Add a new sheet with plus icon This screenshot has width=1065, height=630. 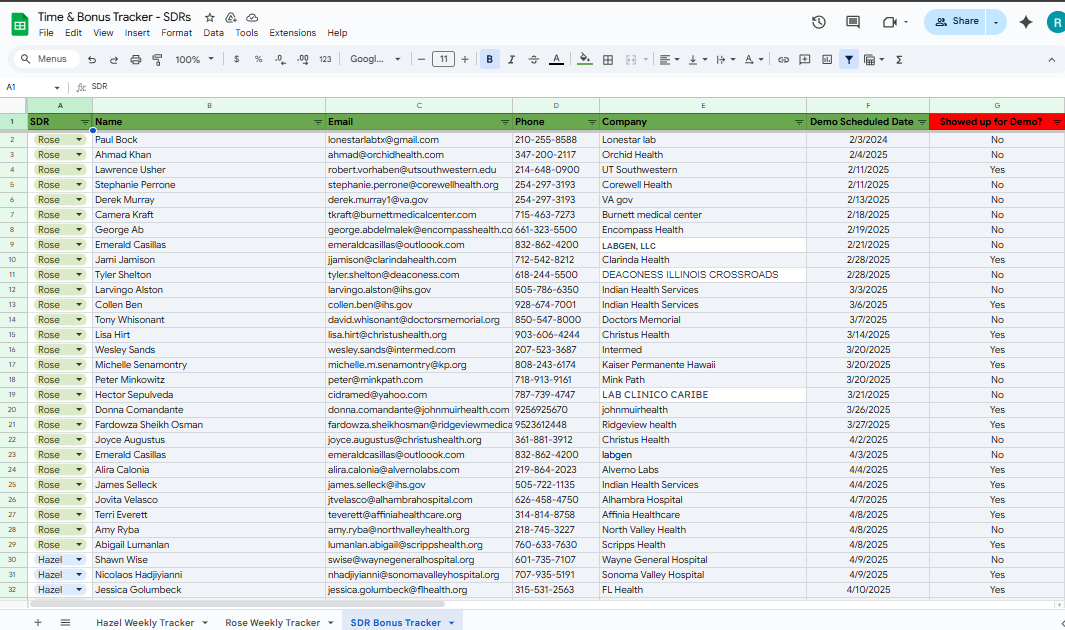(38, 622)
